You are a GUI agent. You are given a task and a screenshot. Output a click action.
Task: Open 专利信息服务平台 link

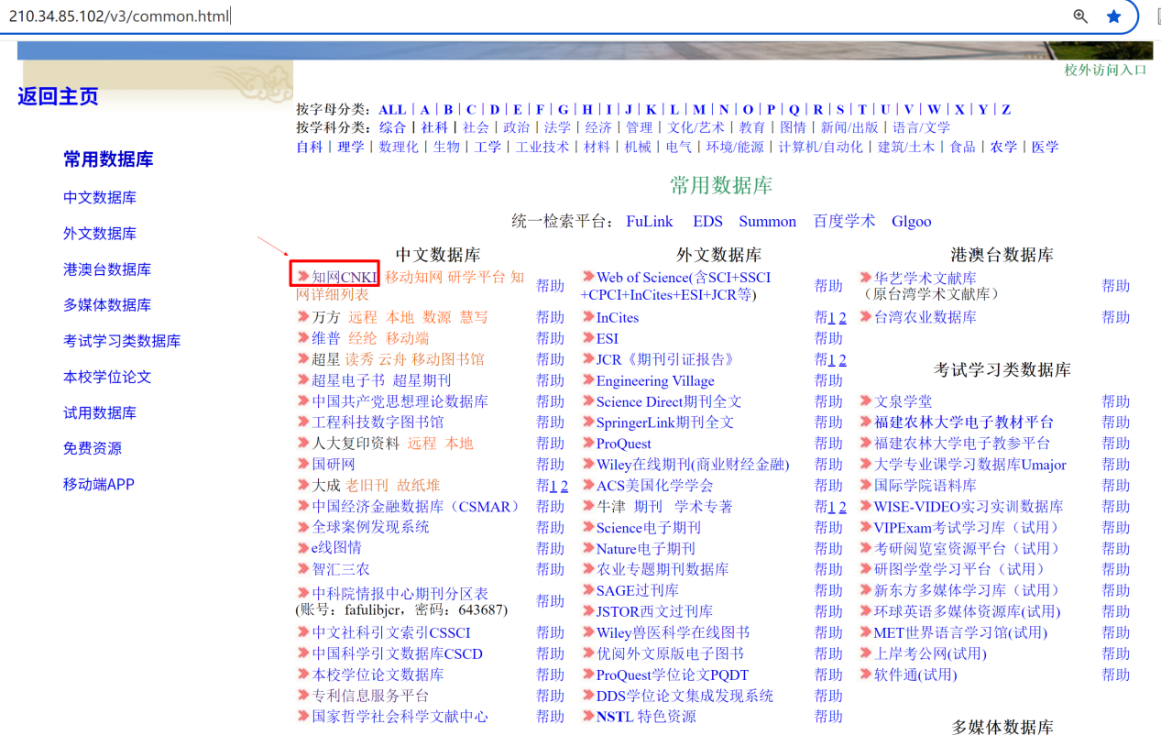click(x=370, y=696)
